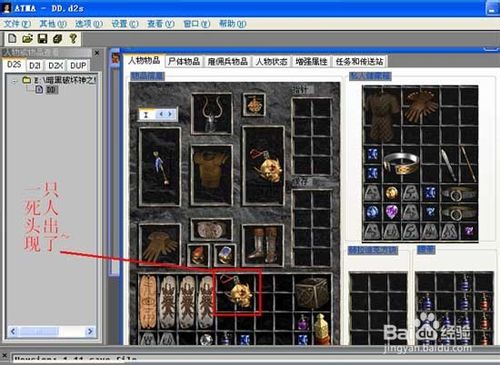500x365 pixels.
Task: Click the left weapon swap arrow
Action: [x=161, y=114]
